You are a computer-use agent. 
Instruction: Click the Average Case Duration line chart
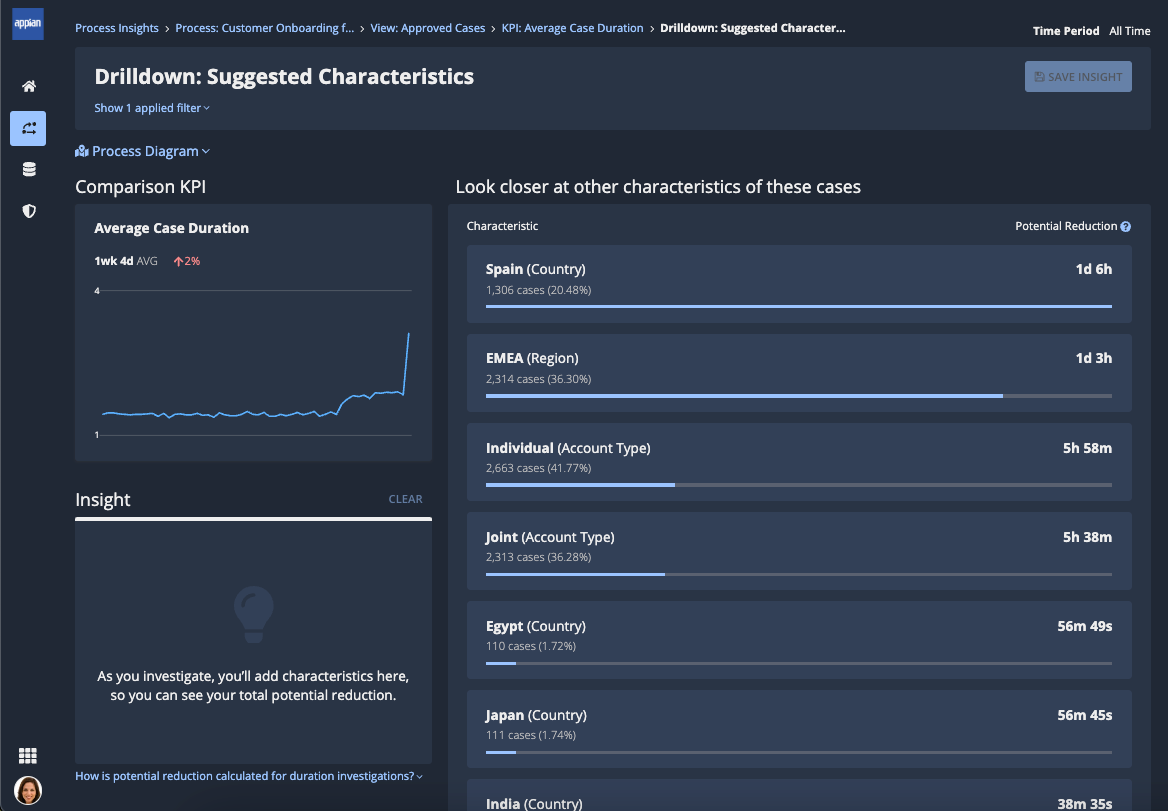pyautogui.click(x=253, y=363)
